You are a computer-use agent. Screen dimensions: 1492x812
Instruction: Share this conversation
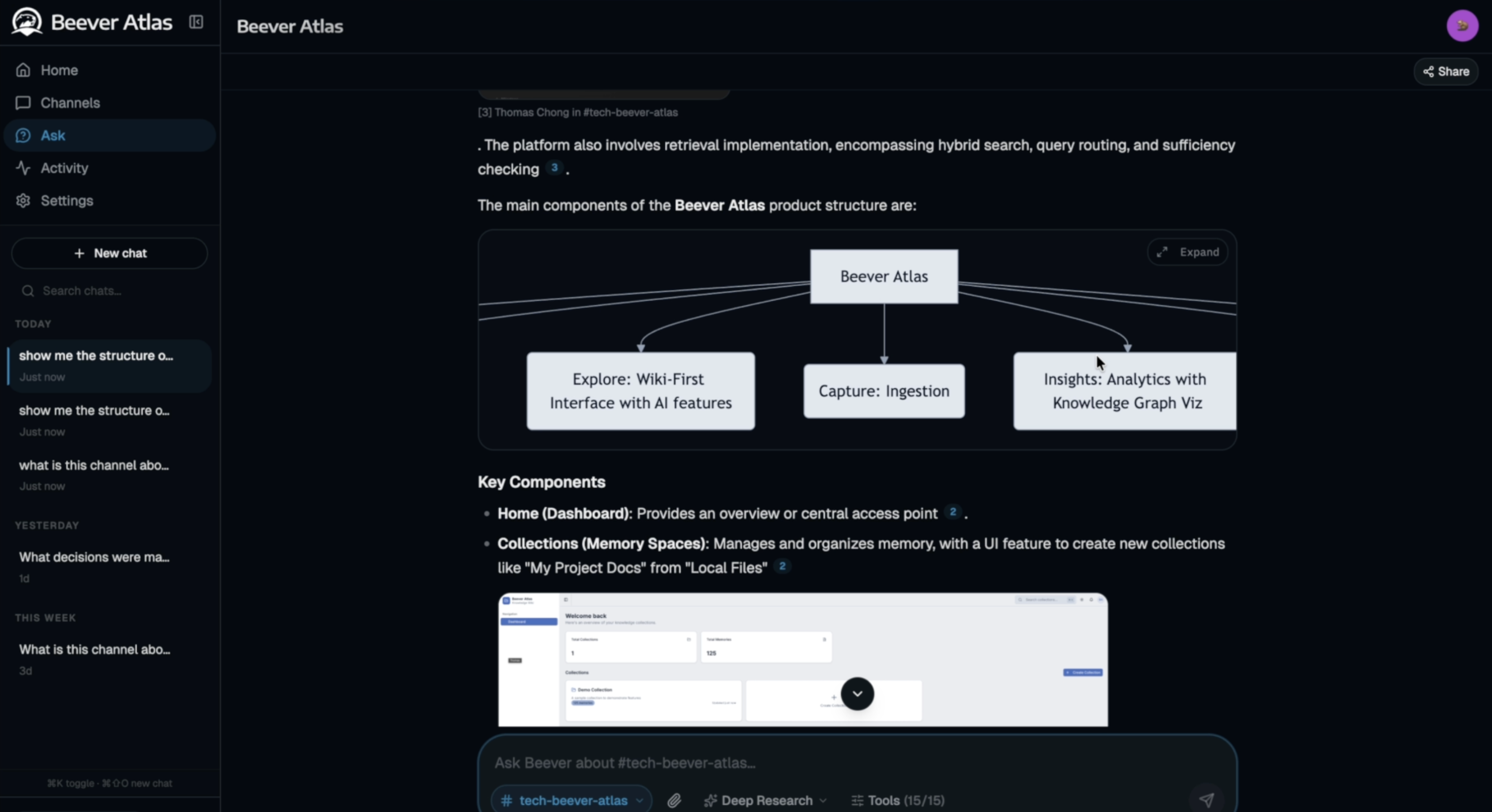1446,71
